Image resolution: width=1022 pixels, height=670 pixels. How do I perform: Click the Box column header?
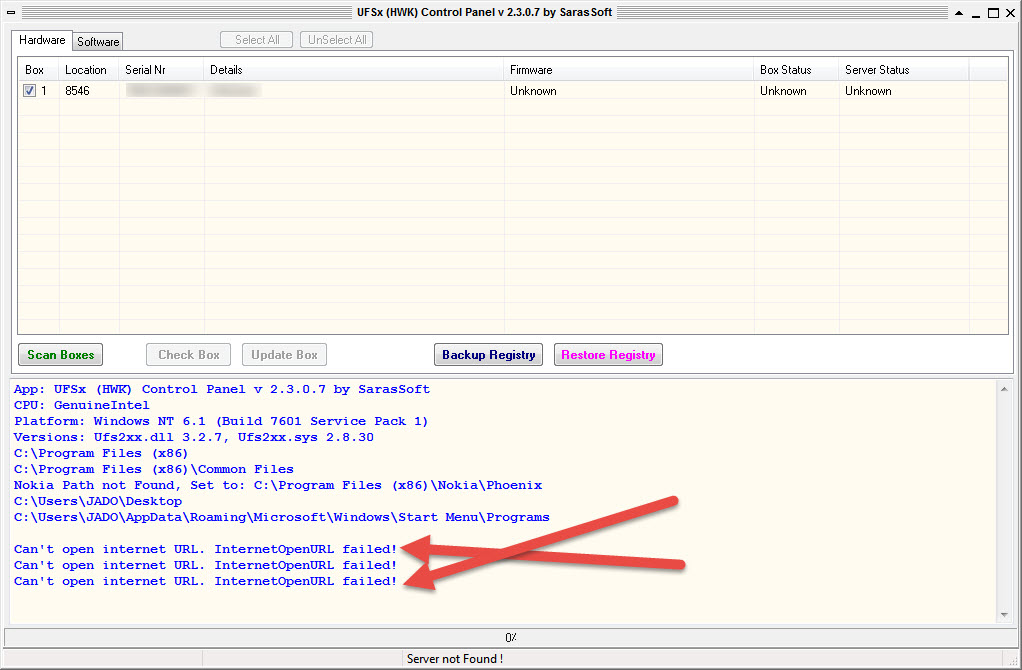pos(38,70)
